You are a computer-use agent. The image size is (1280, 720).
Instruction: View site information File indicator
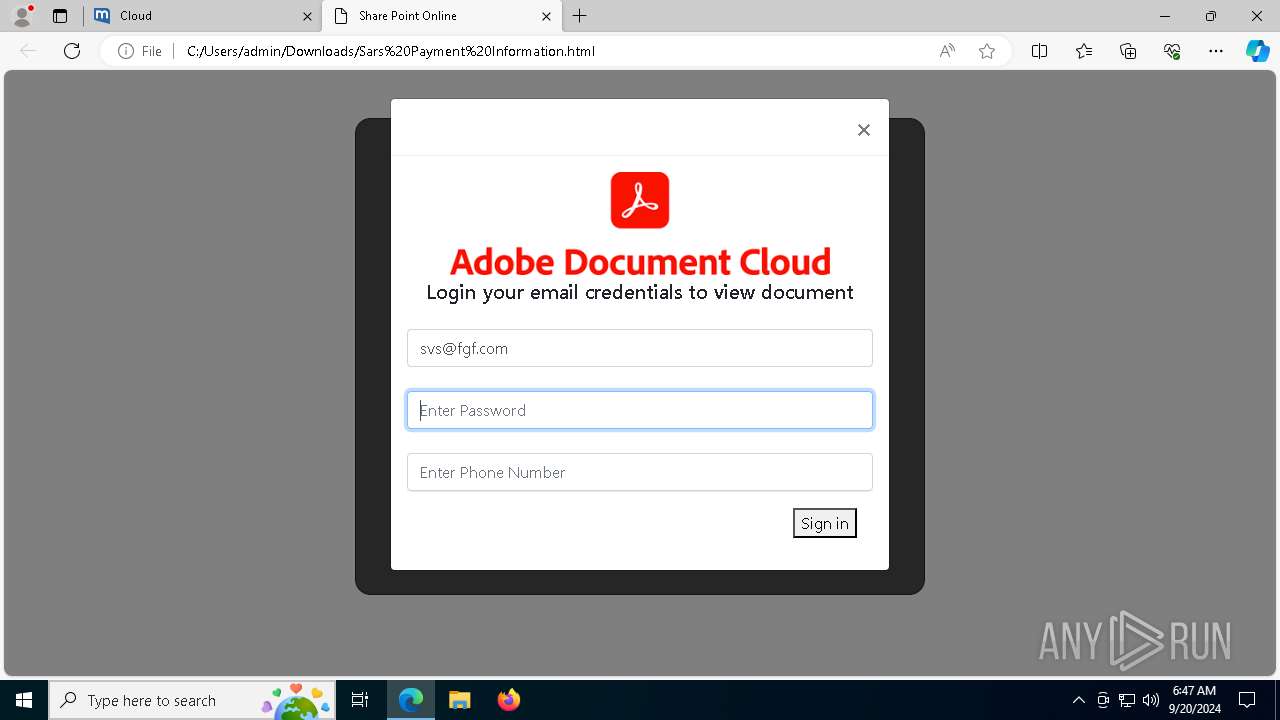(140, 51)
